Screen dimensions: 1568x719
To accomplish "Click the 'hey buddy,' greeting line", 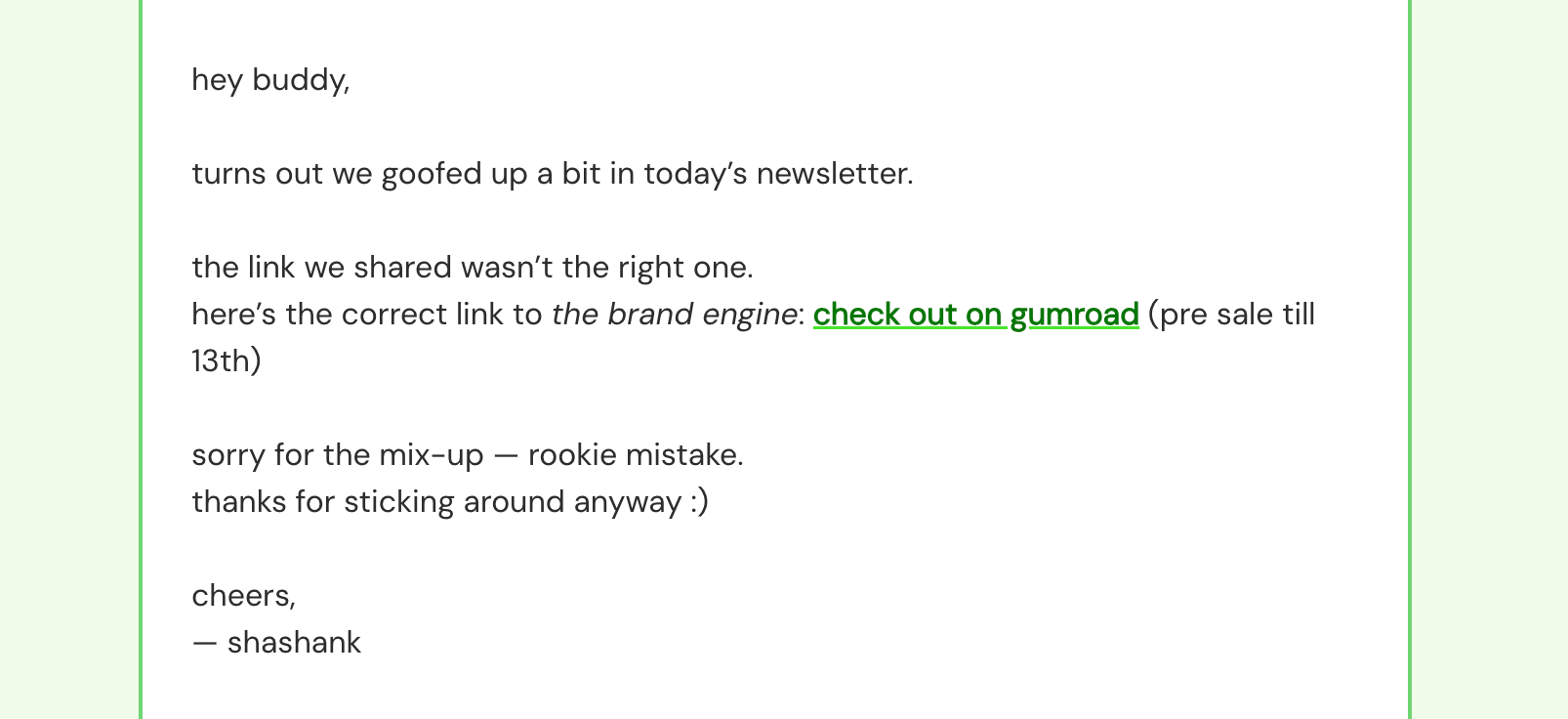I will (270, 80).
